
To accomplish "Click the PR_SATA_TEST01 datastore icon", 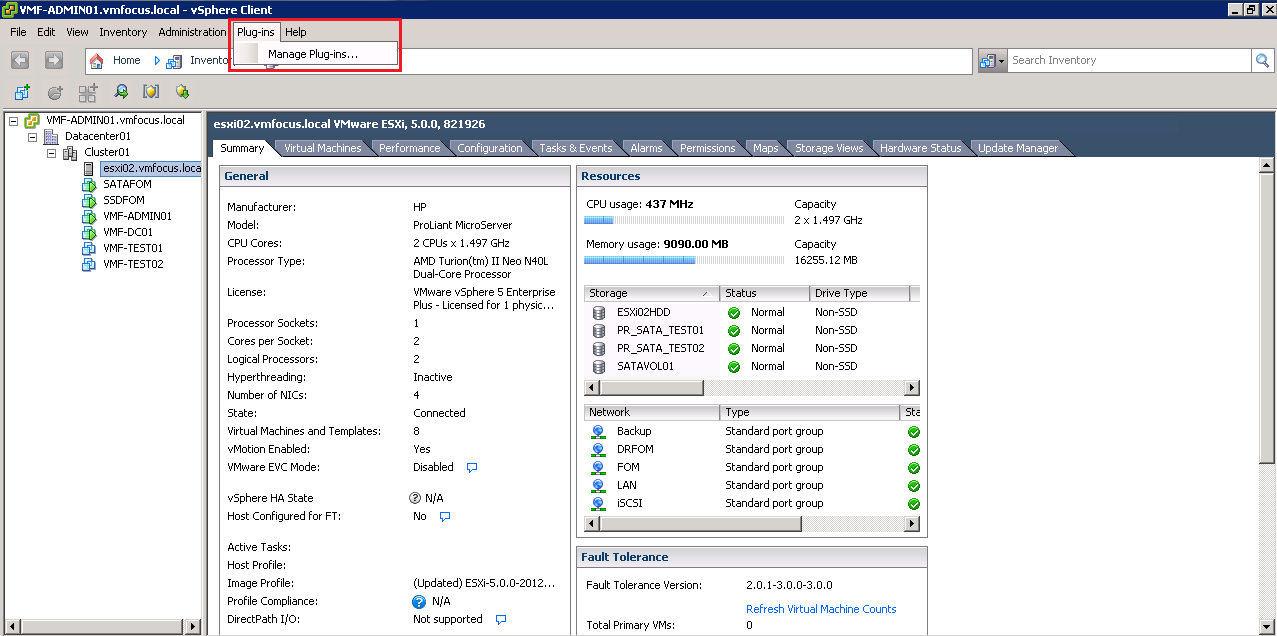I will (599, 330).
